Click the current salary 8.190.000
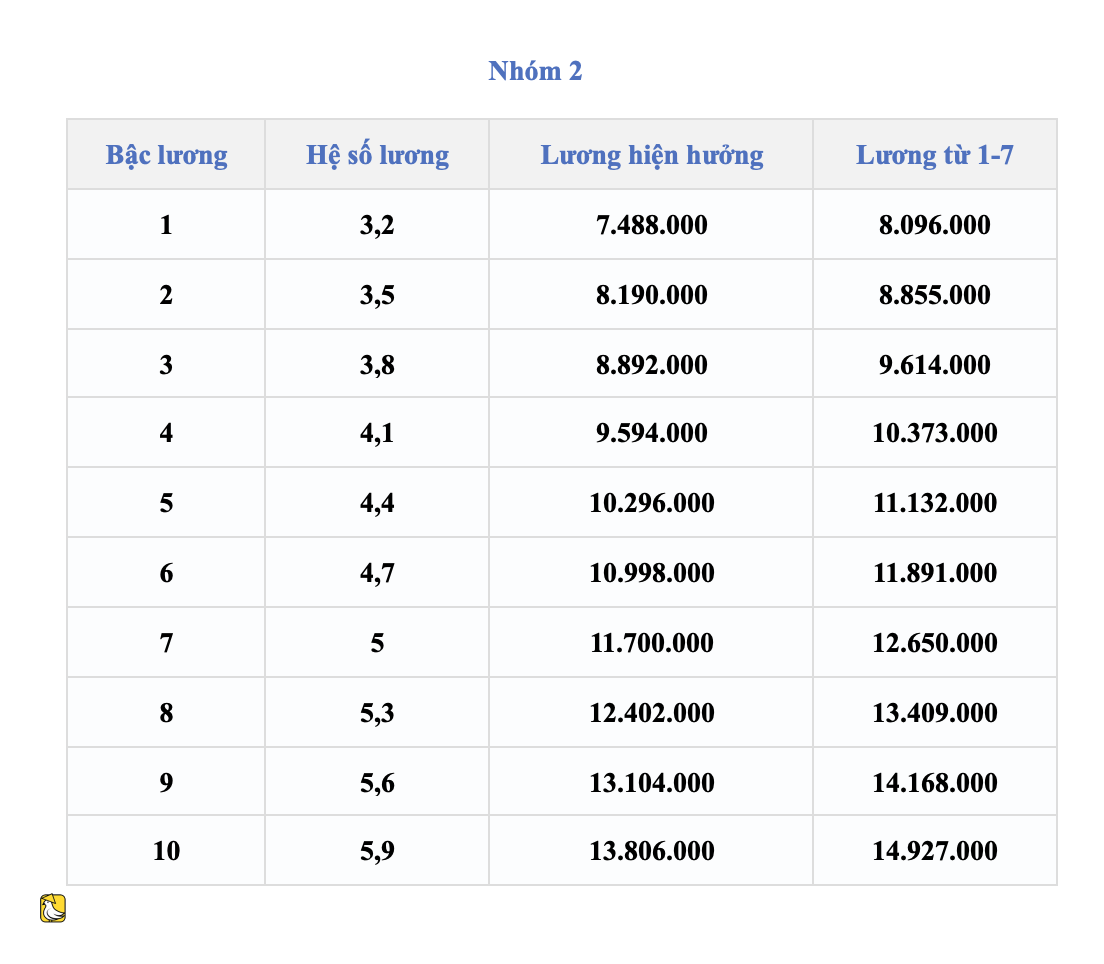The height and width of the screenshot is (964, 1104). (x=651, y=294)
